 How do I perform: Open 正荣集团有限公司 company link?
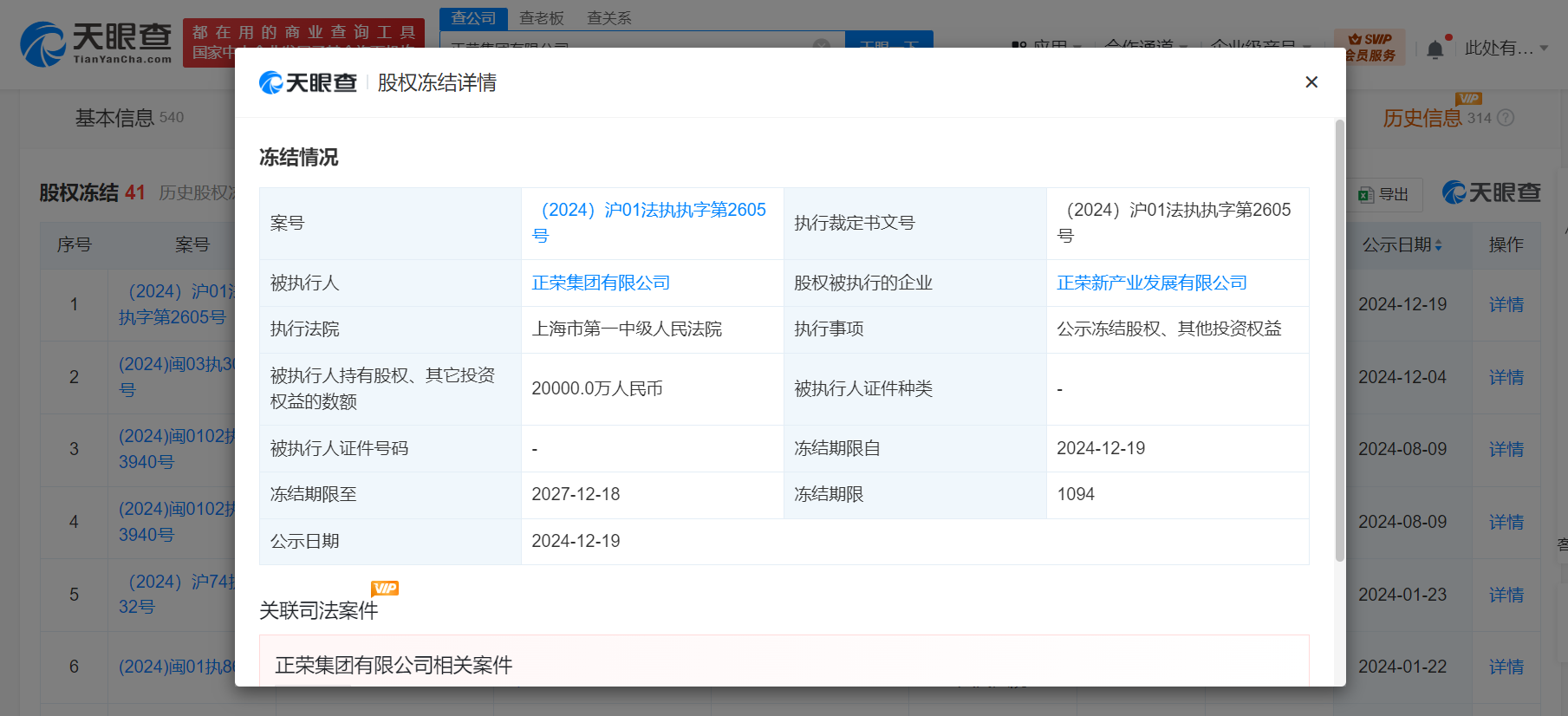601,283
